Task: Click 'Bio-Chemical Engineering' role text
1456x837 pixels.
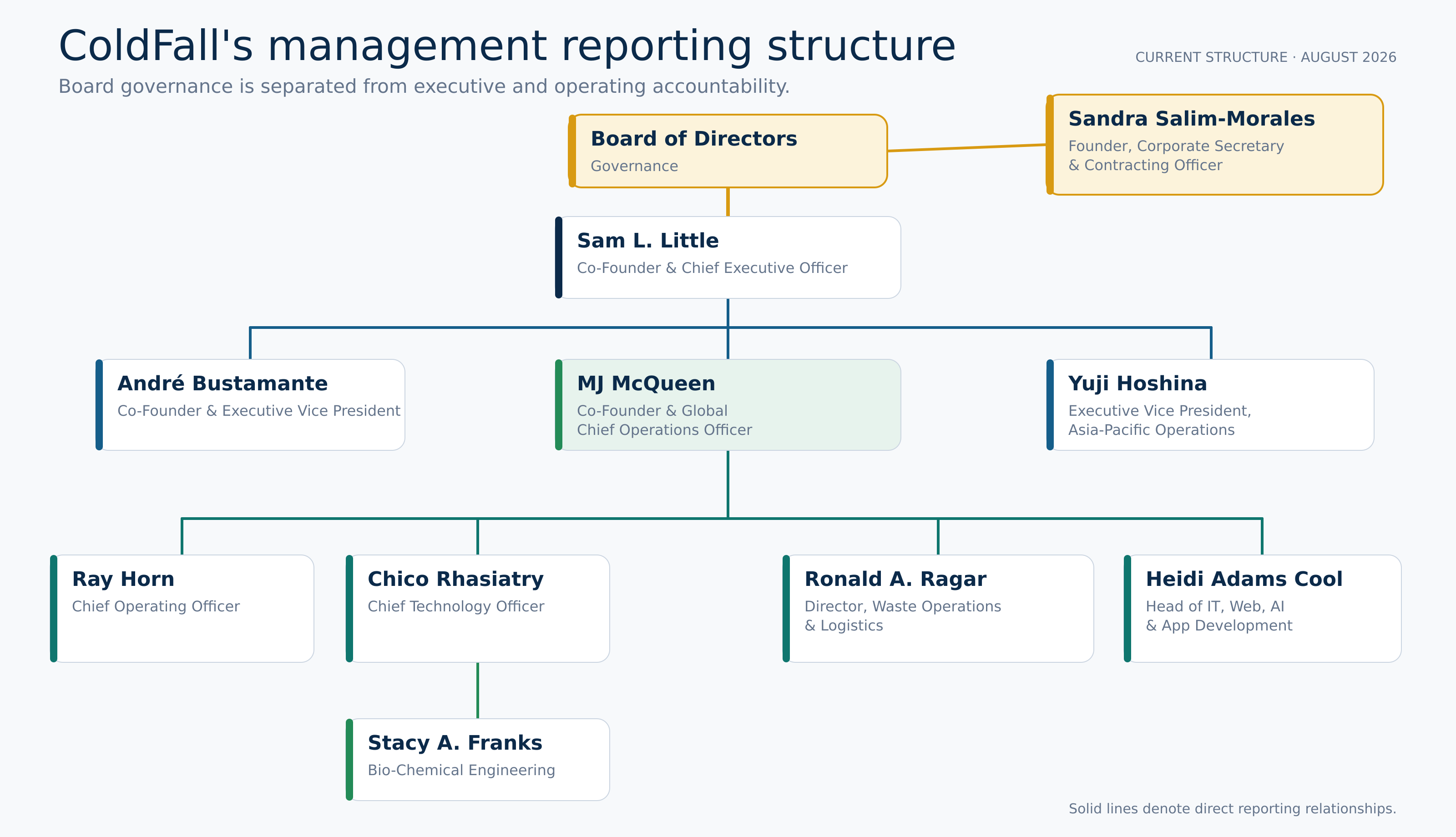Action: click(x=461, y=770)
